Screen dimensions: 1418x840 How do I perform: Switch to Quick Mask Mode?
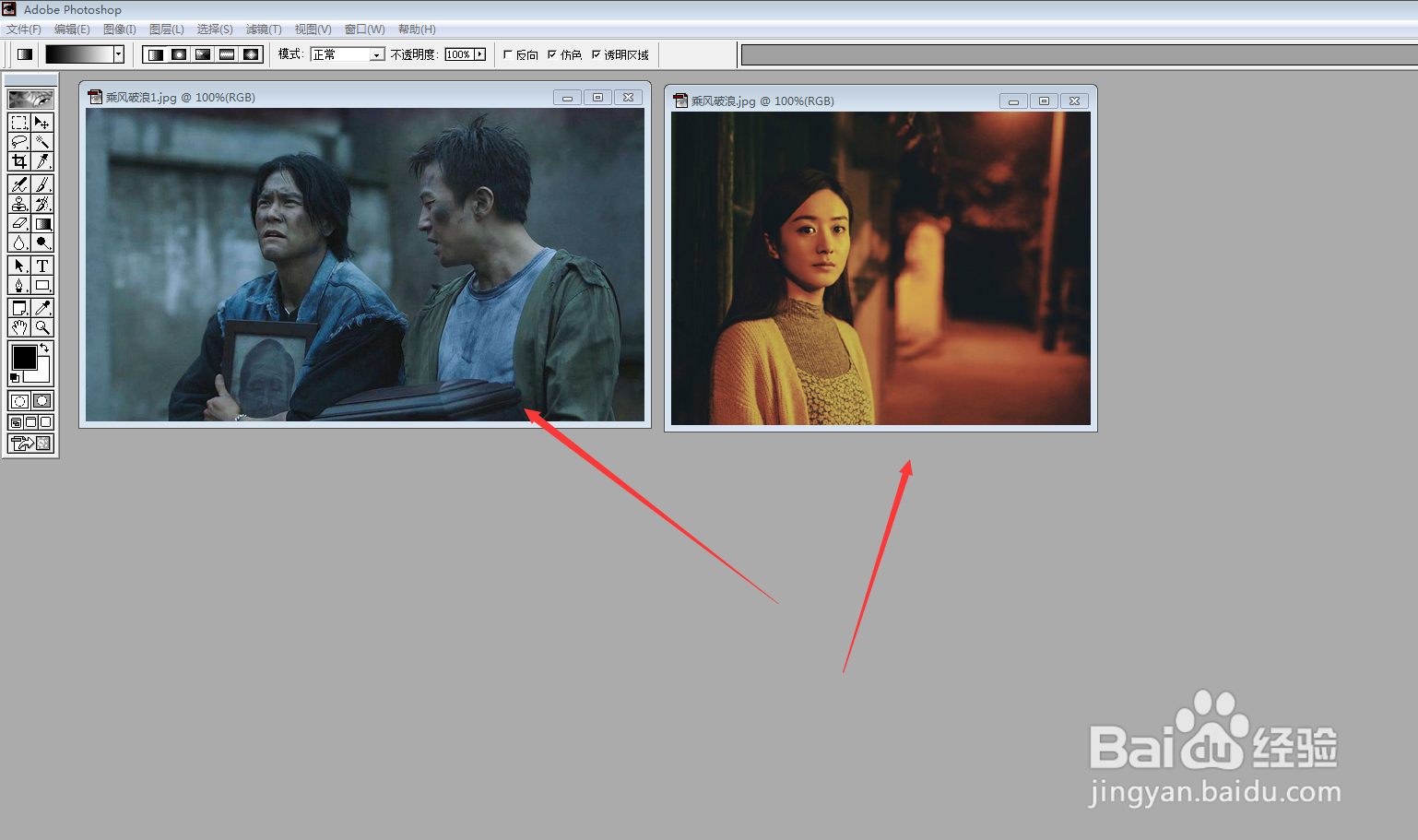click(x=42, y=401)
